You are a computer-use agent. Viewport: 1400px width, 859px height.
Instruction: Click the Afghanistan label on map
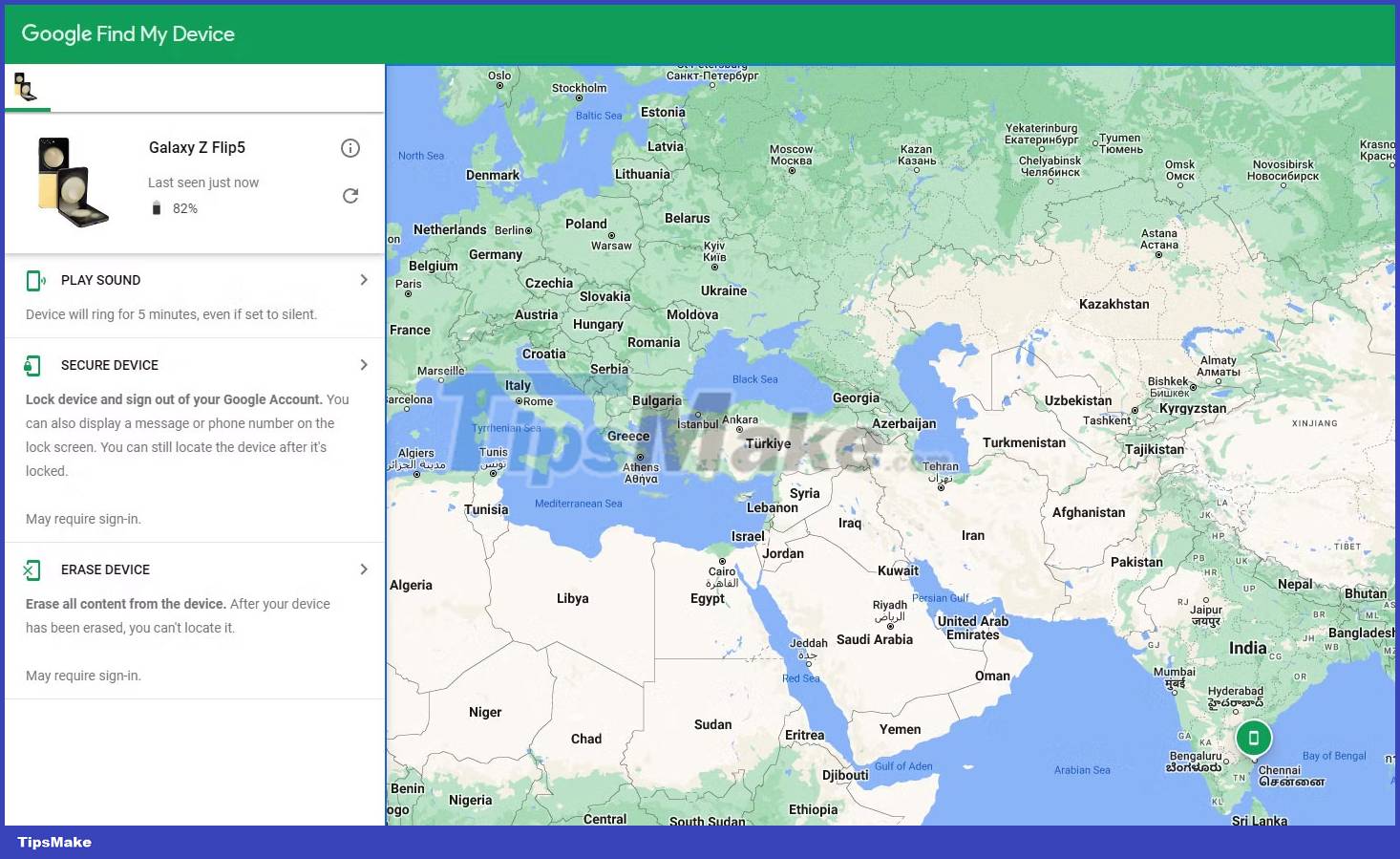(x=1089, y=512)
